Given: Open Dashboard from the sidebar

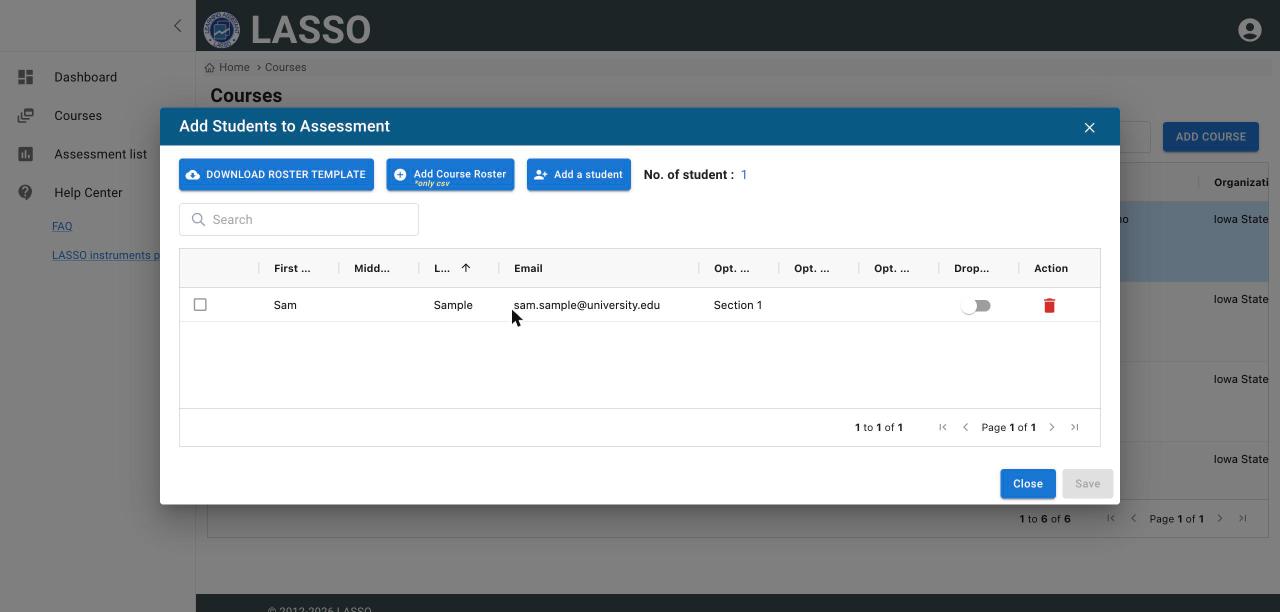Looking at the screenshot, I should click(x=86, y=77).
